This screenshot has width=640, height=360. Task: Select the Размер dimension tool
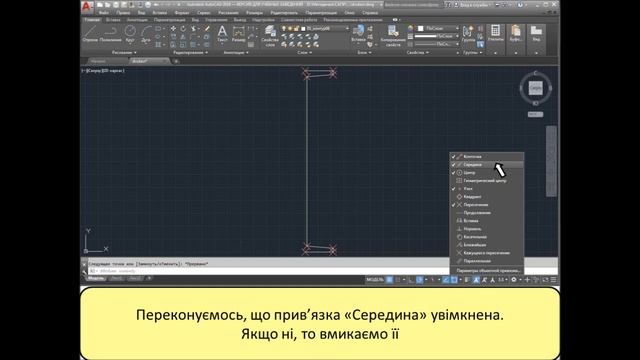[238, 33]
